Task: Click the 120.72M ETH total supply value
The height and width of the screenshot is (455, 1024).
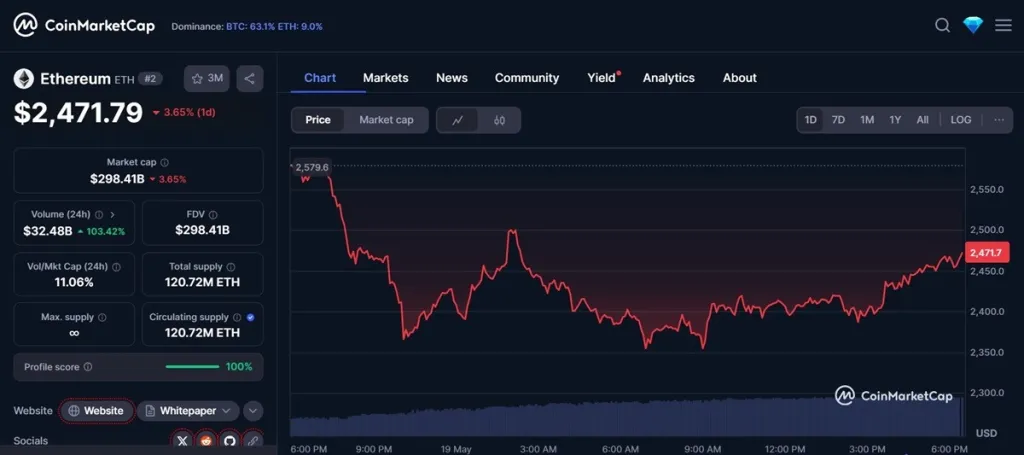Action: [x=202, y=283]
